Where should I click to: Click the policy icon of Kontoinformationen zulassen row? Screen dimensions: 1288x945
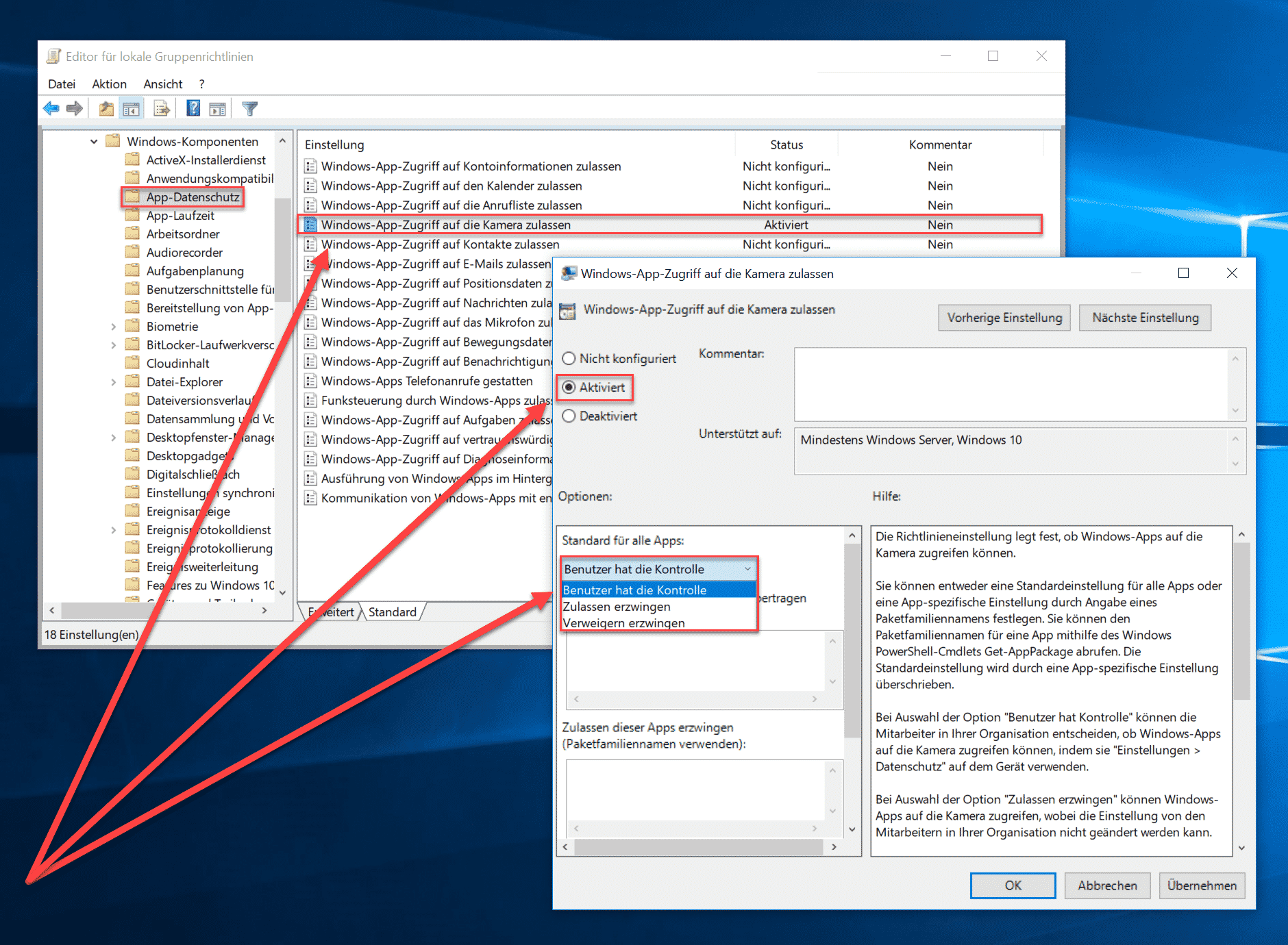coord(310,166)
